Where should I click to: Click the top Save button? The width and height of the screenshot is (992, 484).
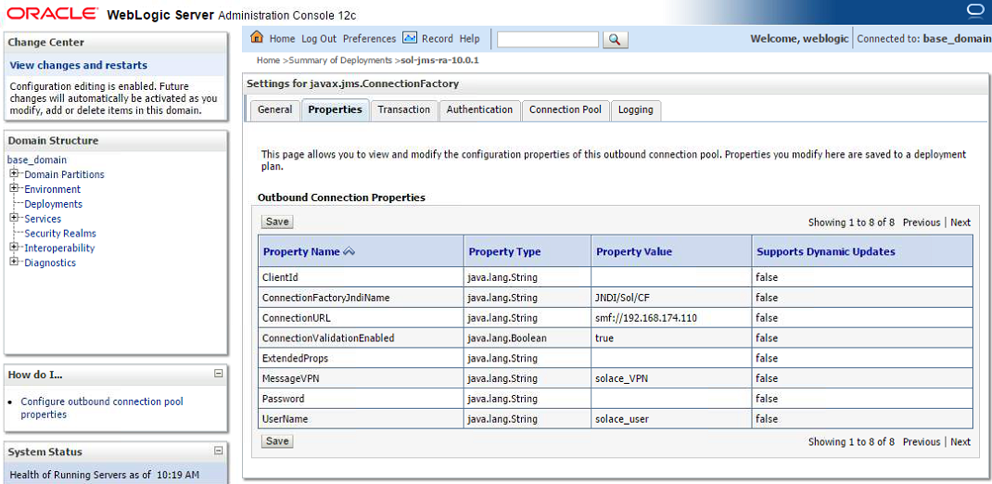coord(277,222)
